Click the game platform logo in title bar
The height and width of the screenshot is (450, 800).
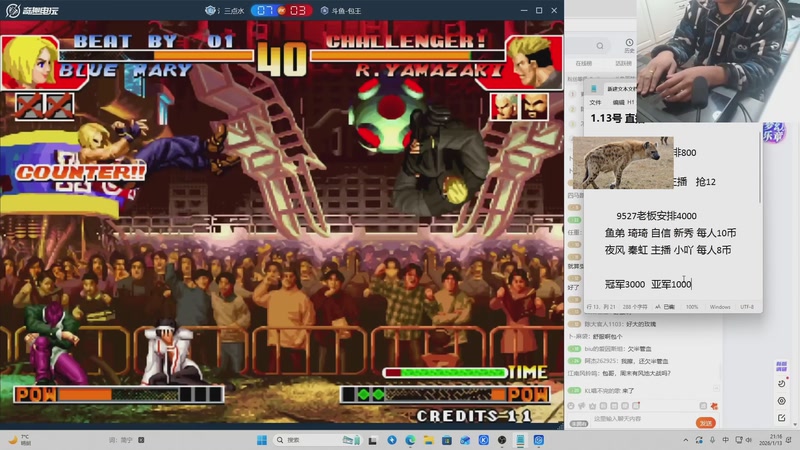32,10
